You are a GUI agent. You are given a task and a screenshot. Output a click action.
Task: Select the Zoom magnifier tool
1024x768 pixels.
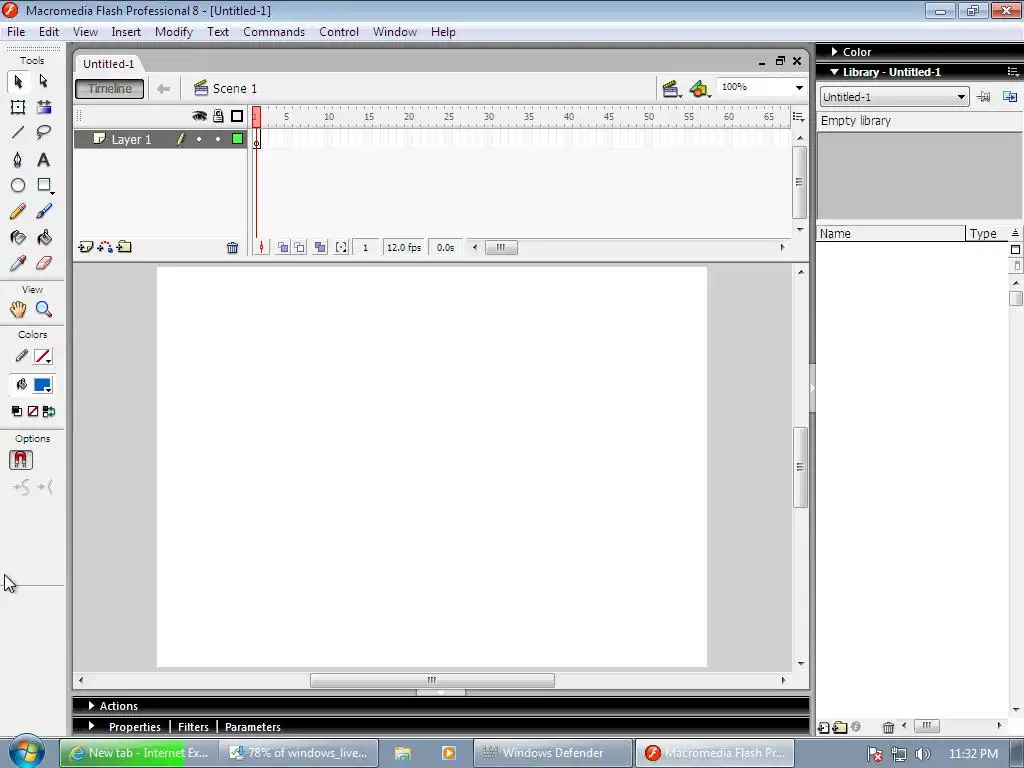(44, 309)
